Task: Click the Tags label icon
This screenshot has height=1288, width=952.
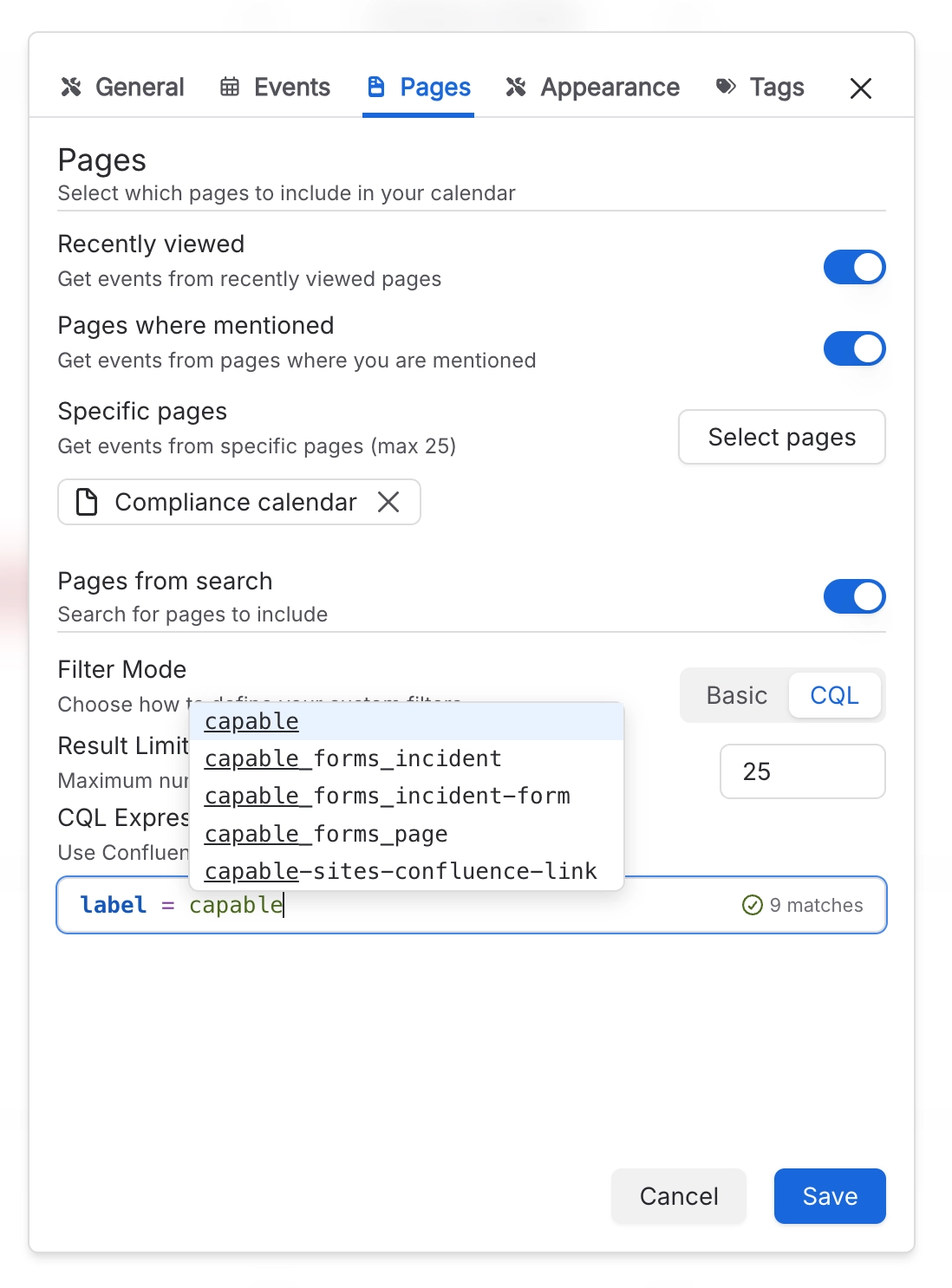Action: coord(726,86)
